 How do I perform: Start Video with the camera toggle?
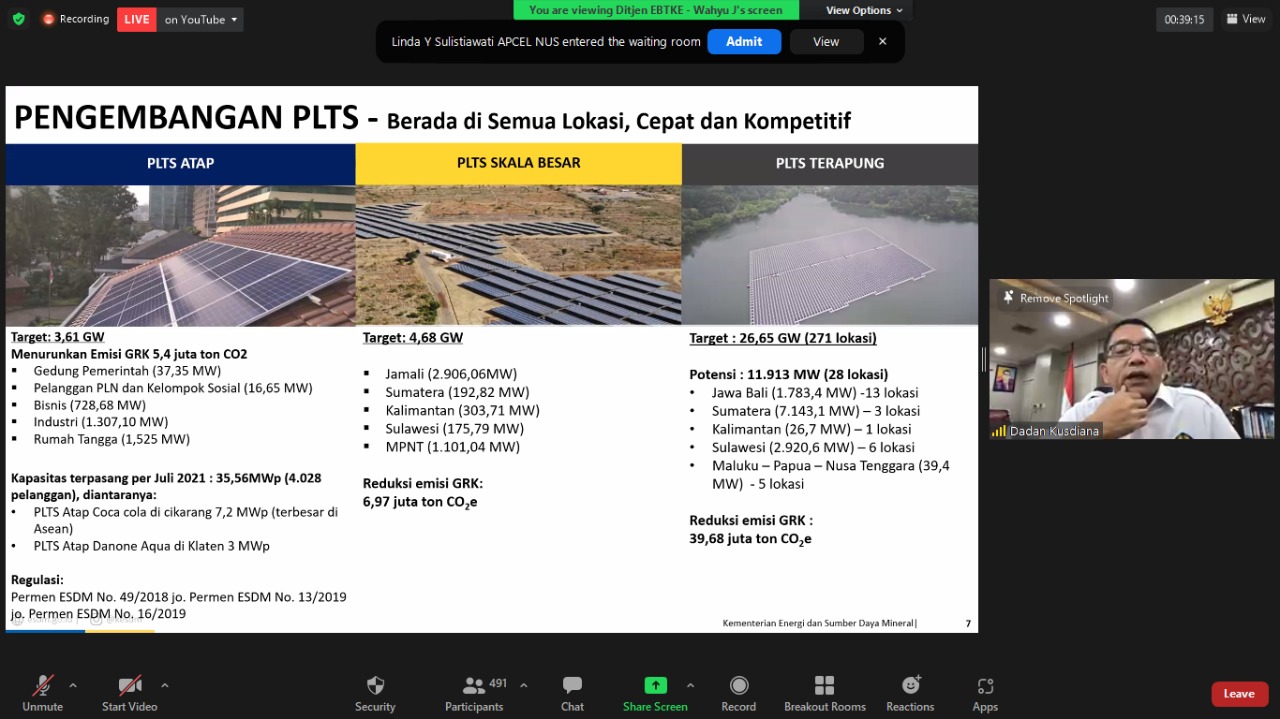(130, 686)
